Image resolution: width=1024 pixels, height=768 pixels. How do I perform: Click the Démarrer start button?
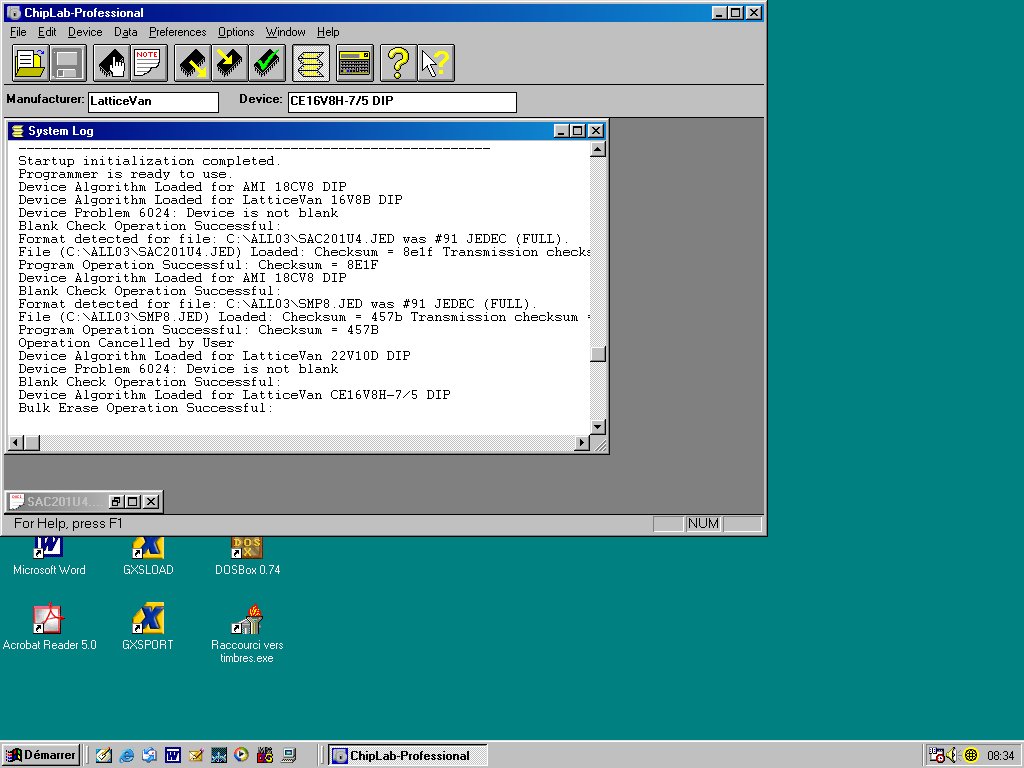coord(41,755)
